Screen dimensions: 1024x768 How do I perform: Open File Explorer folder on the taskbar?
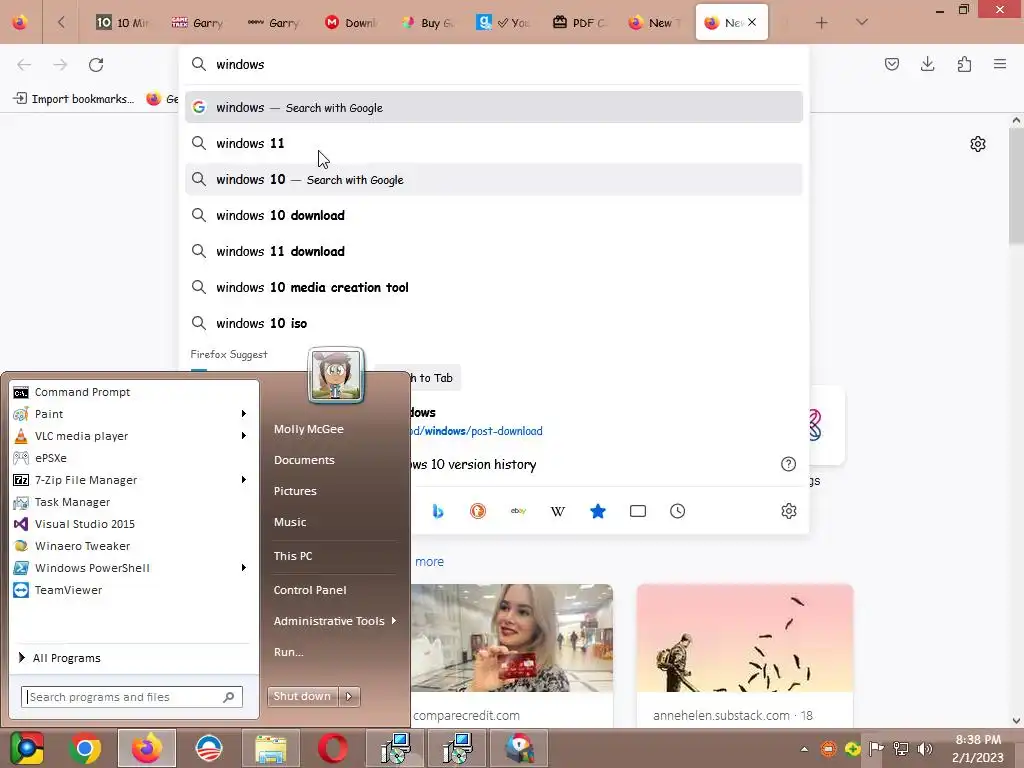click(x=270, y=748)
